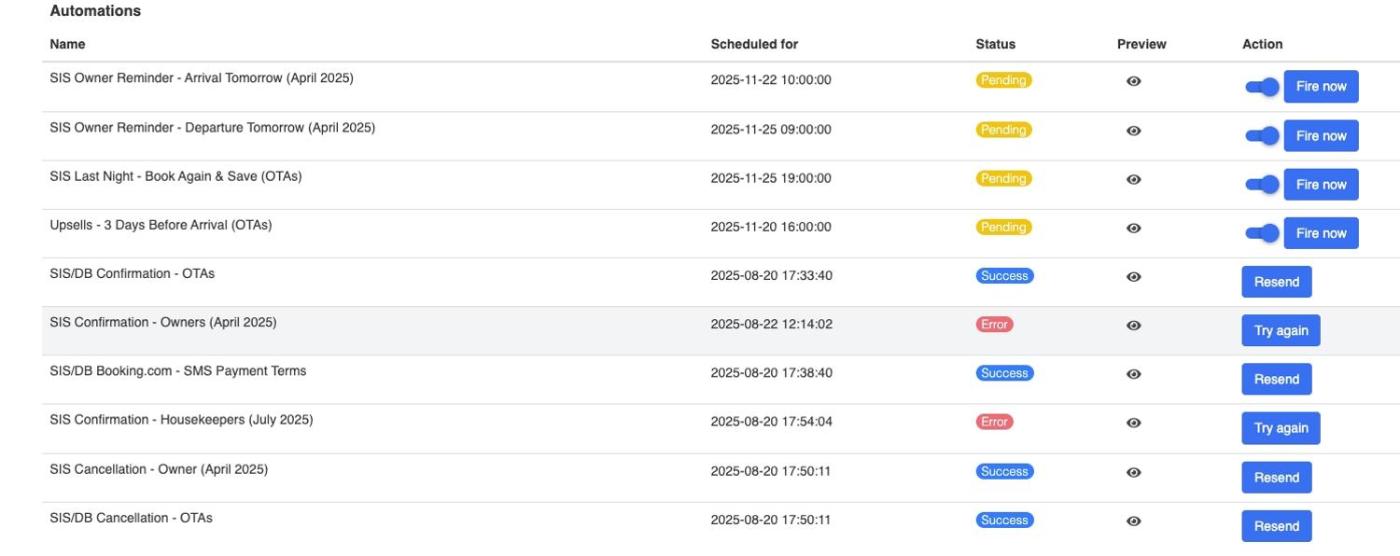Preview SIS Last Night Book Again automation
Viewport: 1400px width, 556px height.
click(x=1133, y=180)
